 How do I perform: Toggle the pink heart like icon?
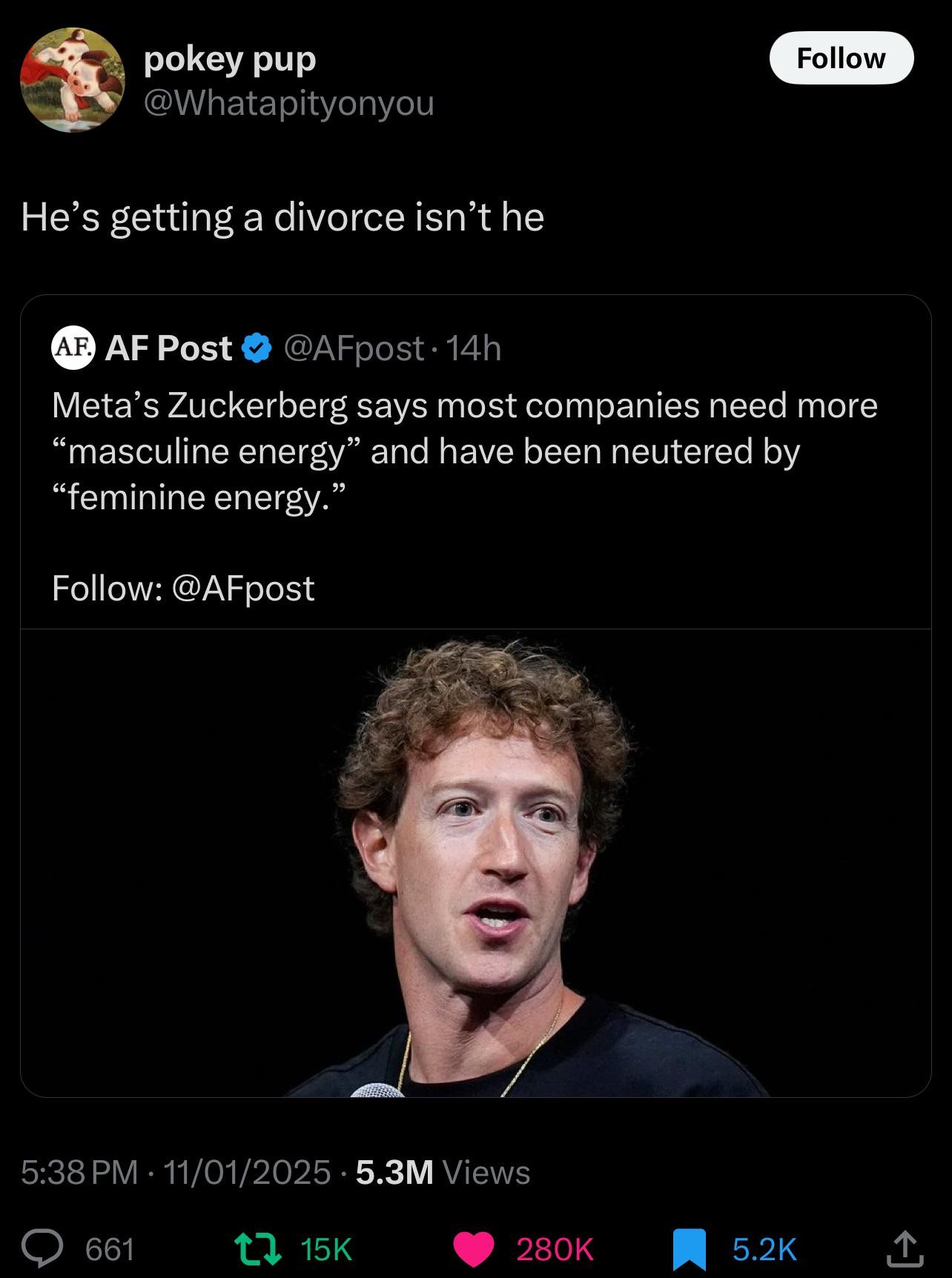click(474, 1249)
